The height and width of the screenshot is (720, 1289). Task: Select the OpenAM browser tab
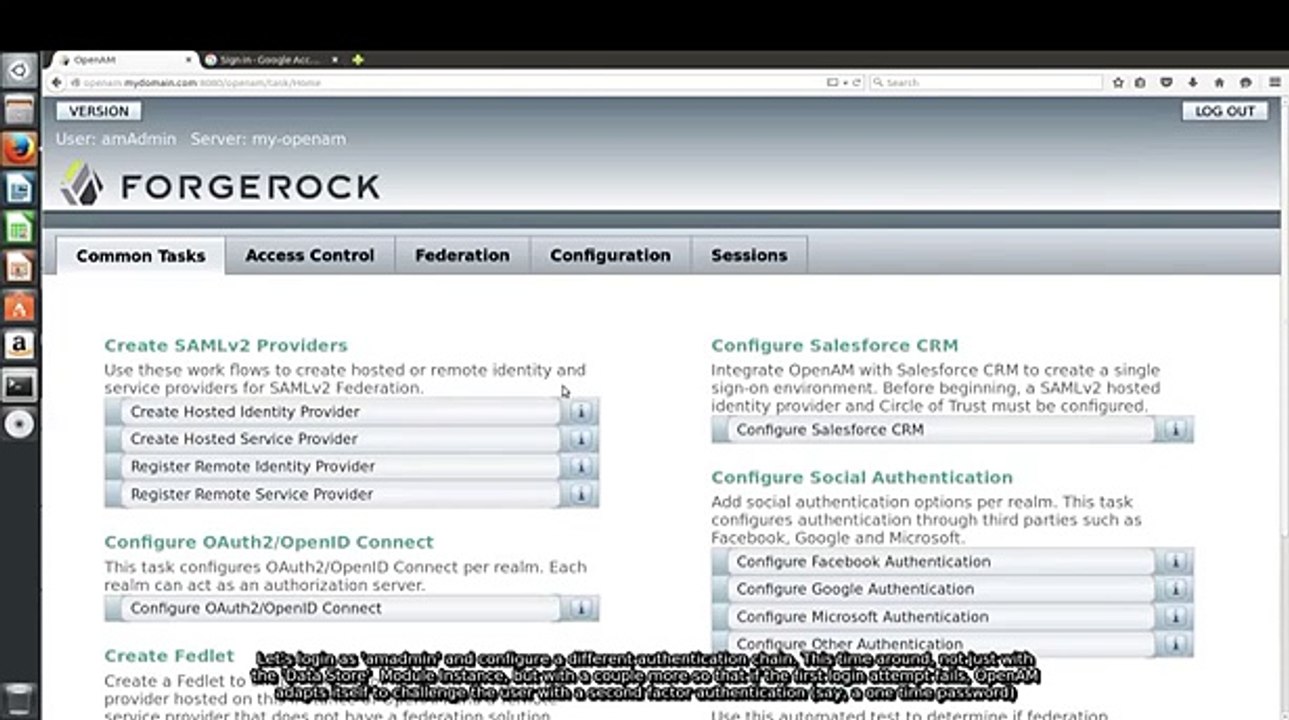pos(120,60)
